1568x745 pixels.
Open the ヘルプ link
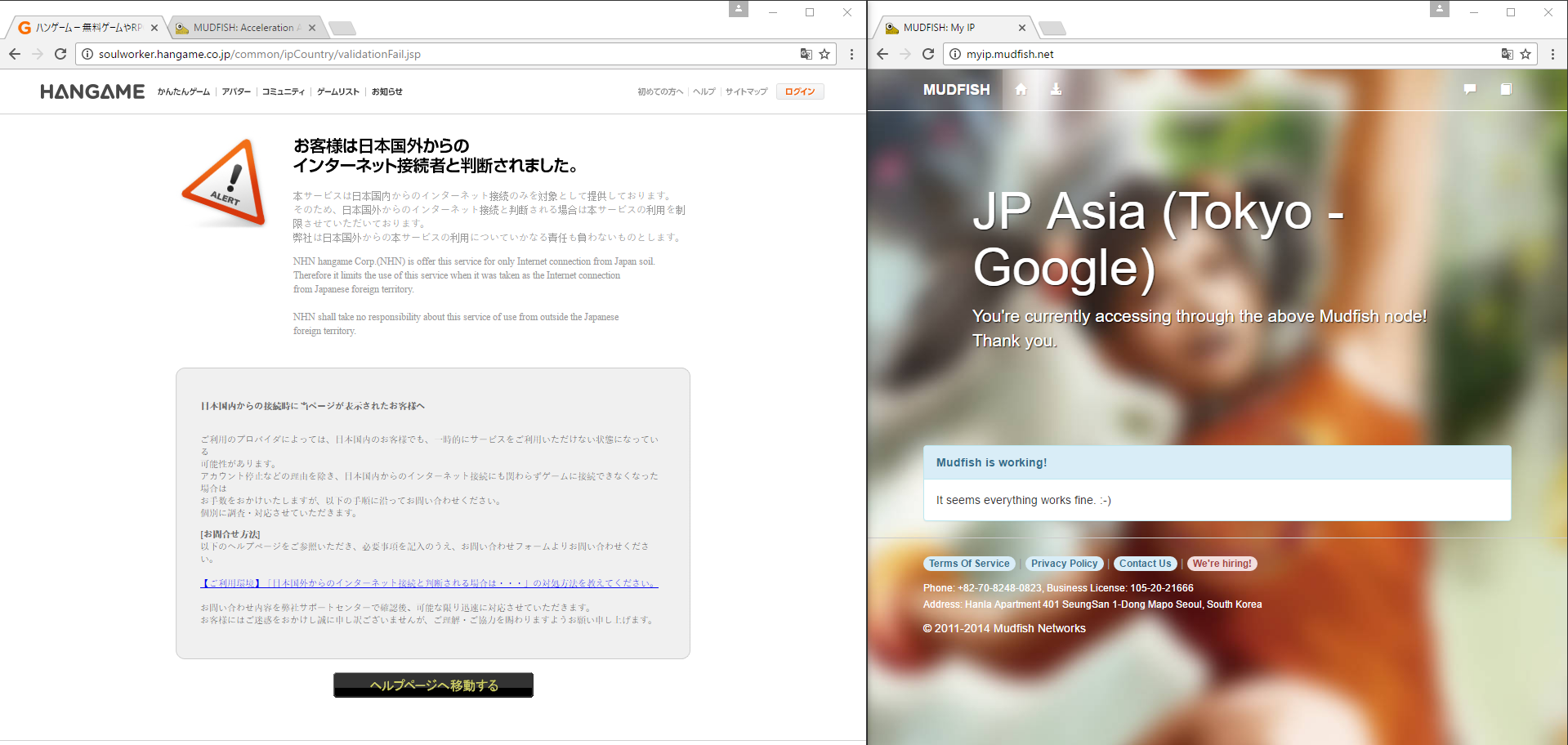tap(704, 91)
